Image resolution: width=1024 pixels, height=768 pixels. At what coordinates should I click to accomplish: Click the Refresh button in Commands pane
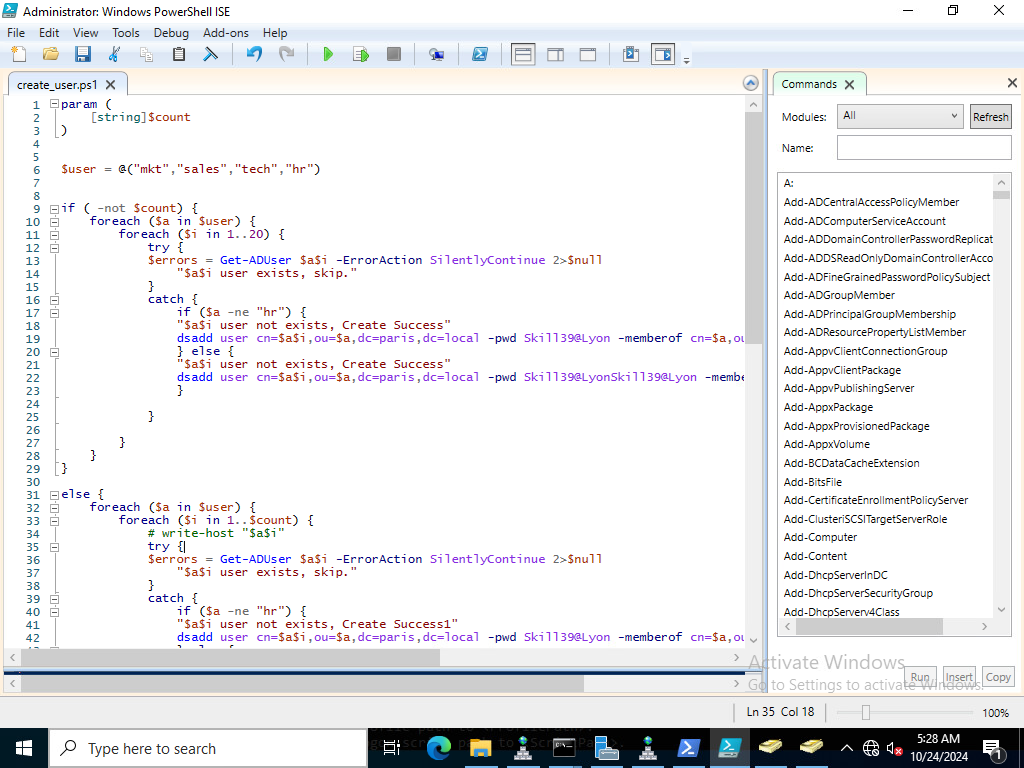tap(990, 116)
